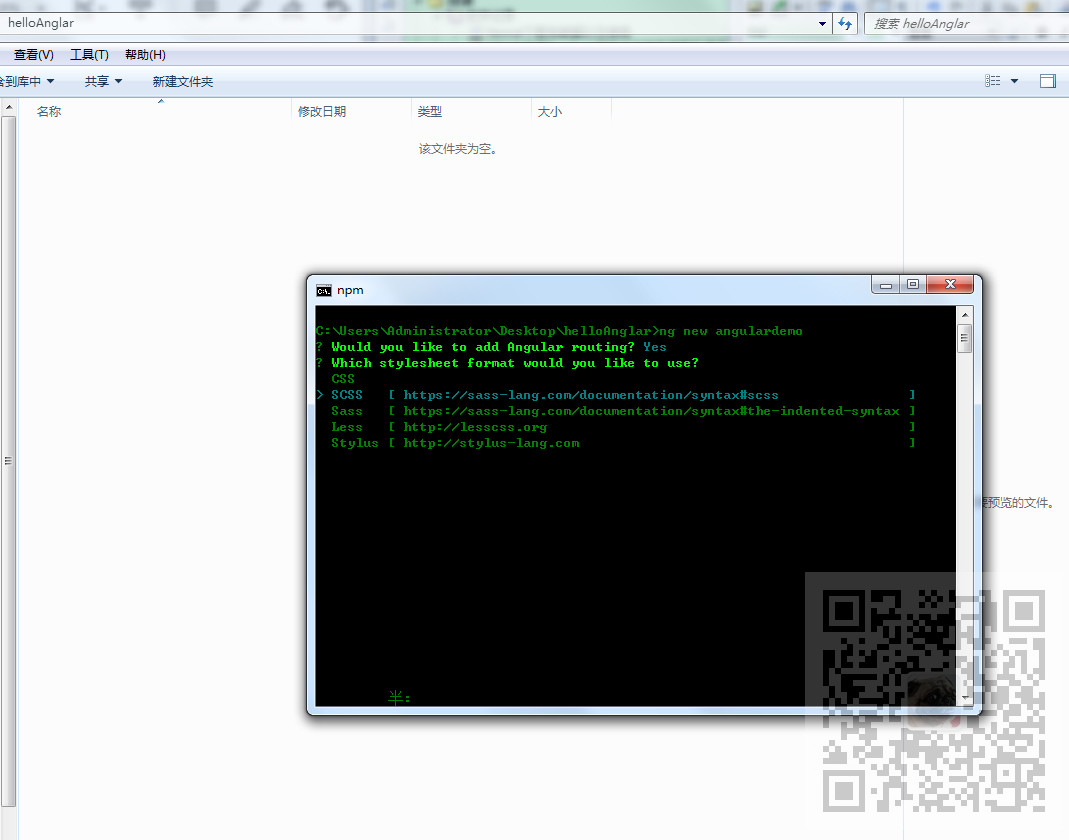Open the 工具(T) menu in Explorer

coord(89,55)
